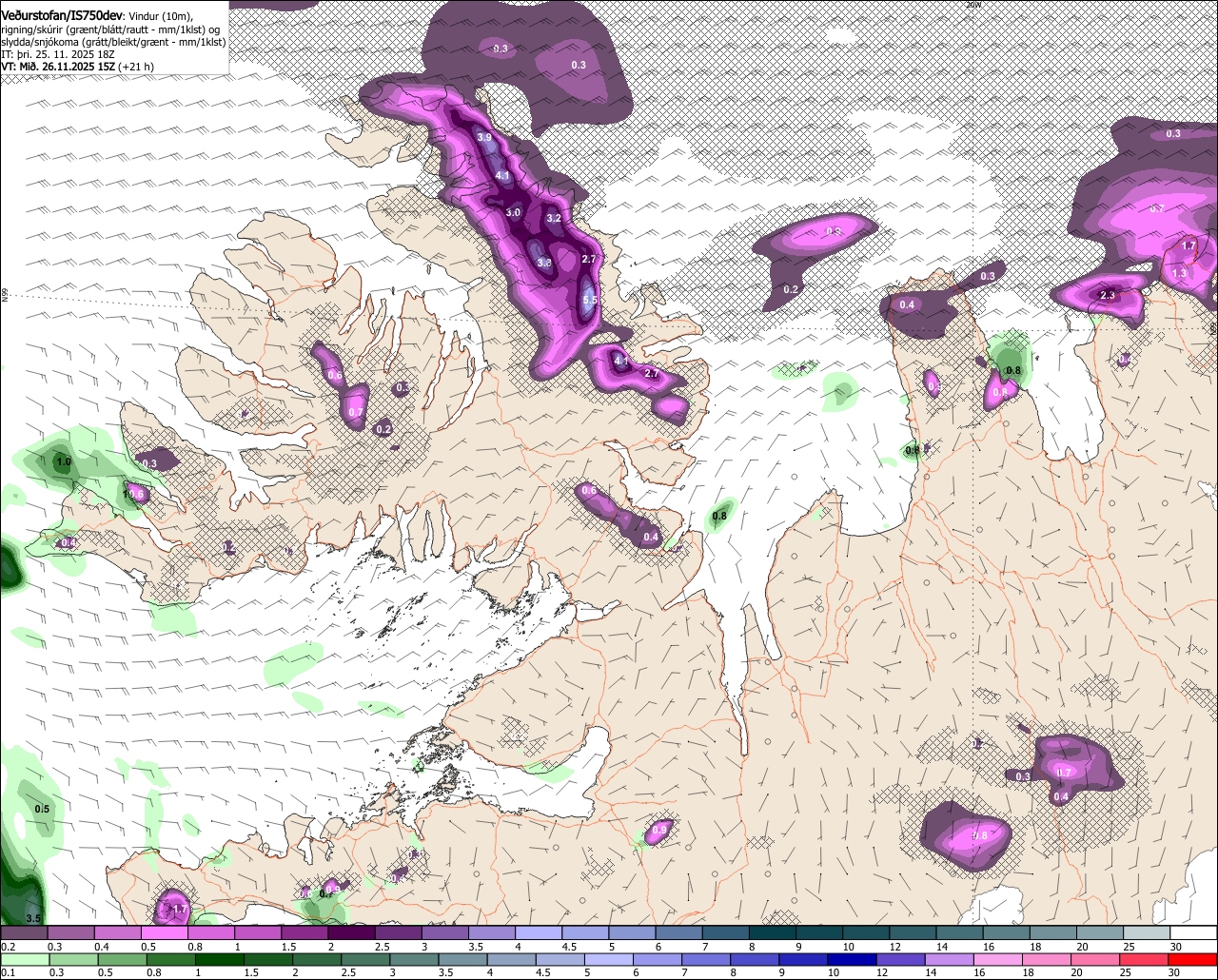
Task: Click the 3.0 value in the purple band
Action: point(514,212)
